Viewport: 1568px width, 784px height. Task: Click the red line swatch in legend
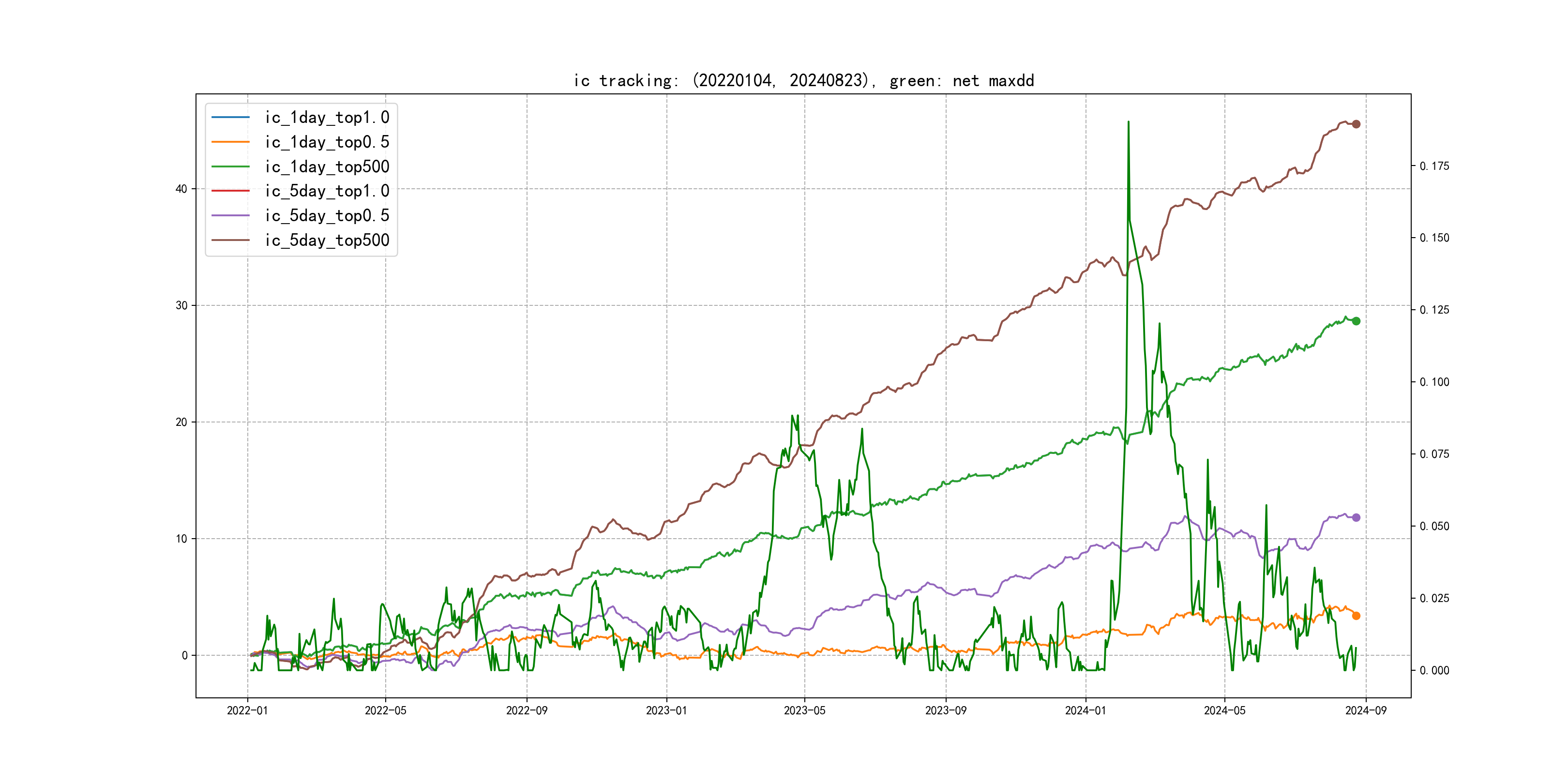(230, 191)
